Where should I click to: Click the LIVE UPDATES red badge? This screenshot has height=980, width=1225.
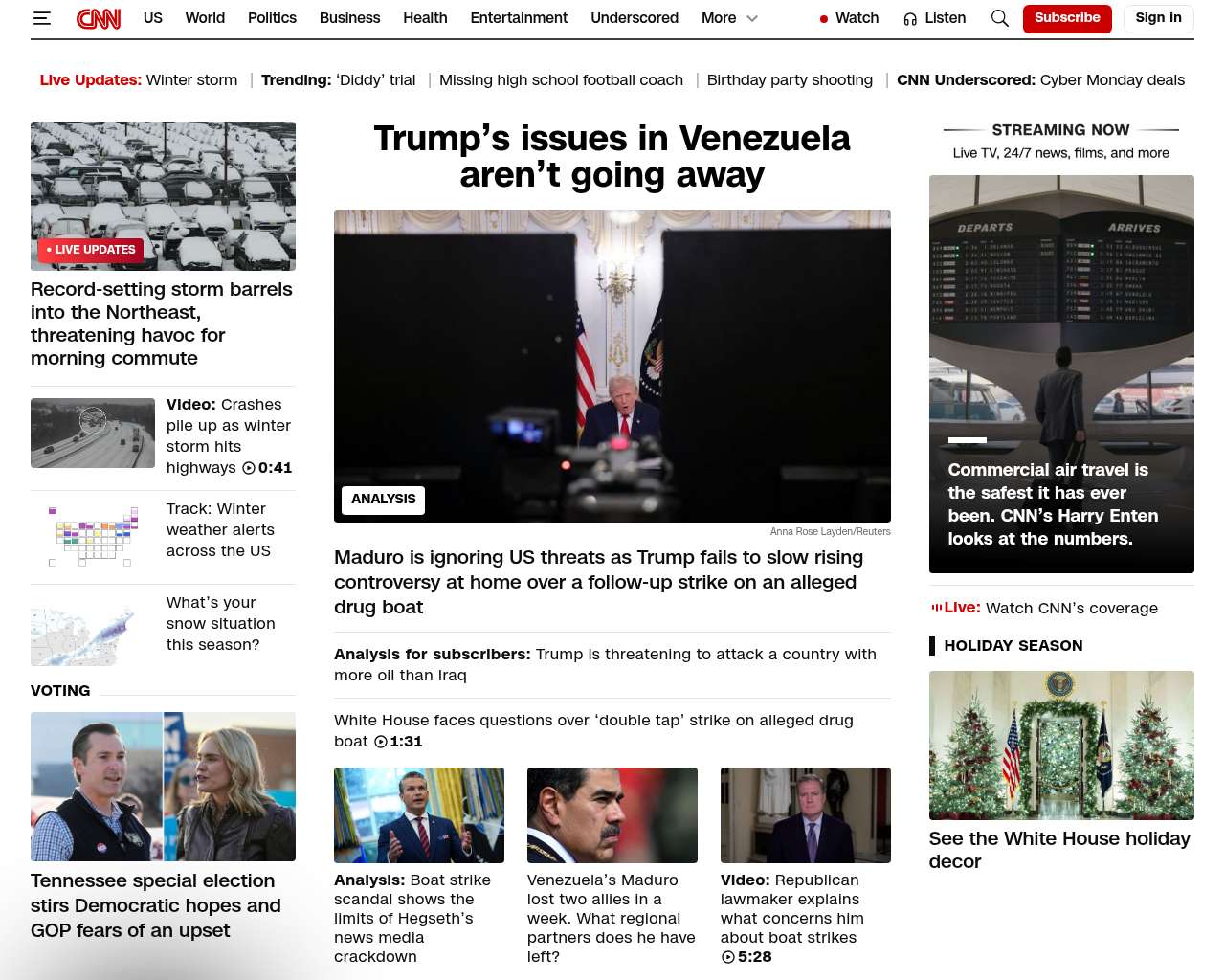tap(91, 250)
